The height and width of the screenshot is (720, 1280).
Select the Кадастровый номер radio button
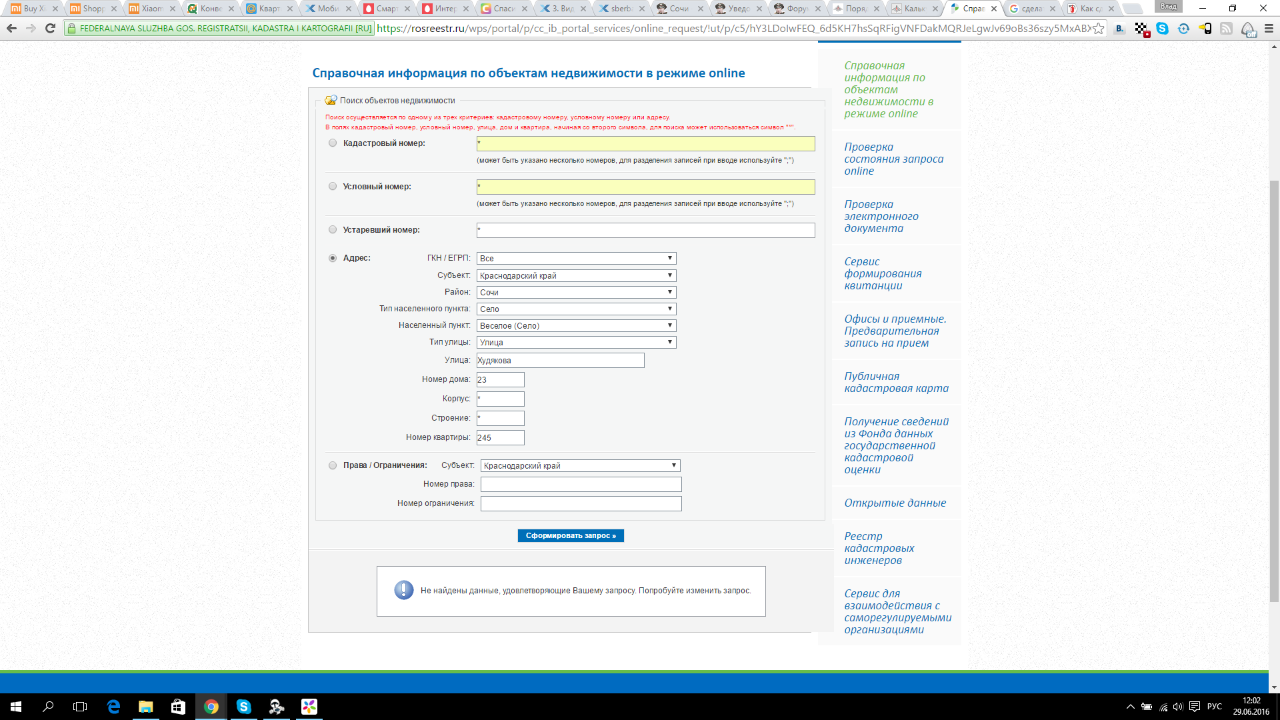pyautogui.click(x=333, y=143)
